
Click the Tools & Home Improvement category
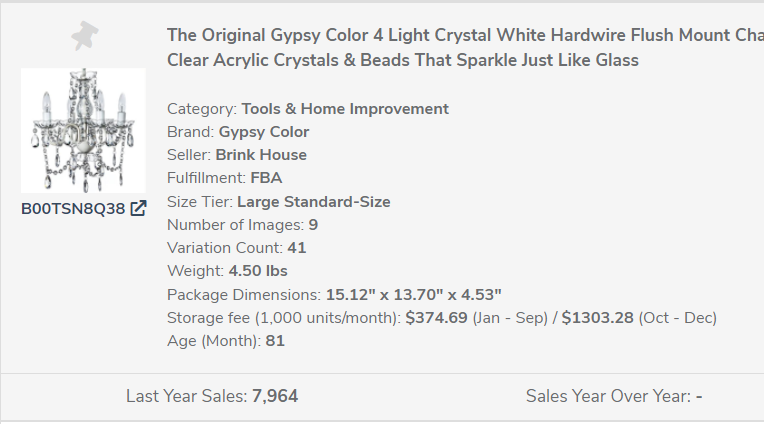click(345, 109)
